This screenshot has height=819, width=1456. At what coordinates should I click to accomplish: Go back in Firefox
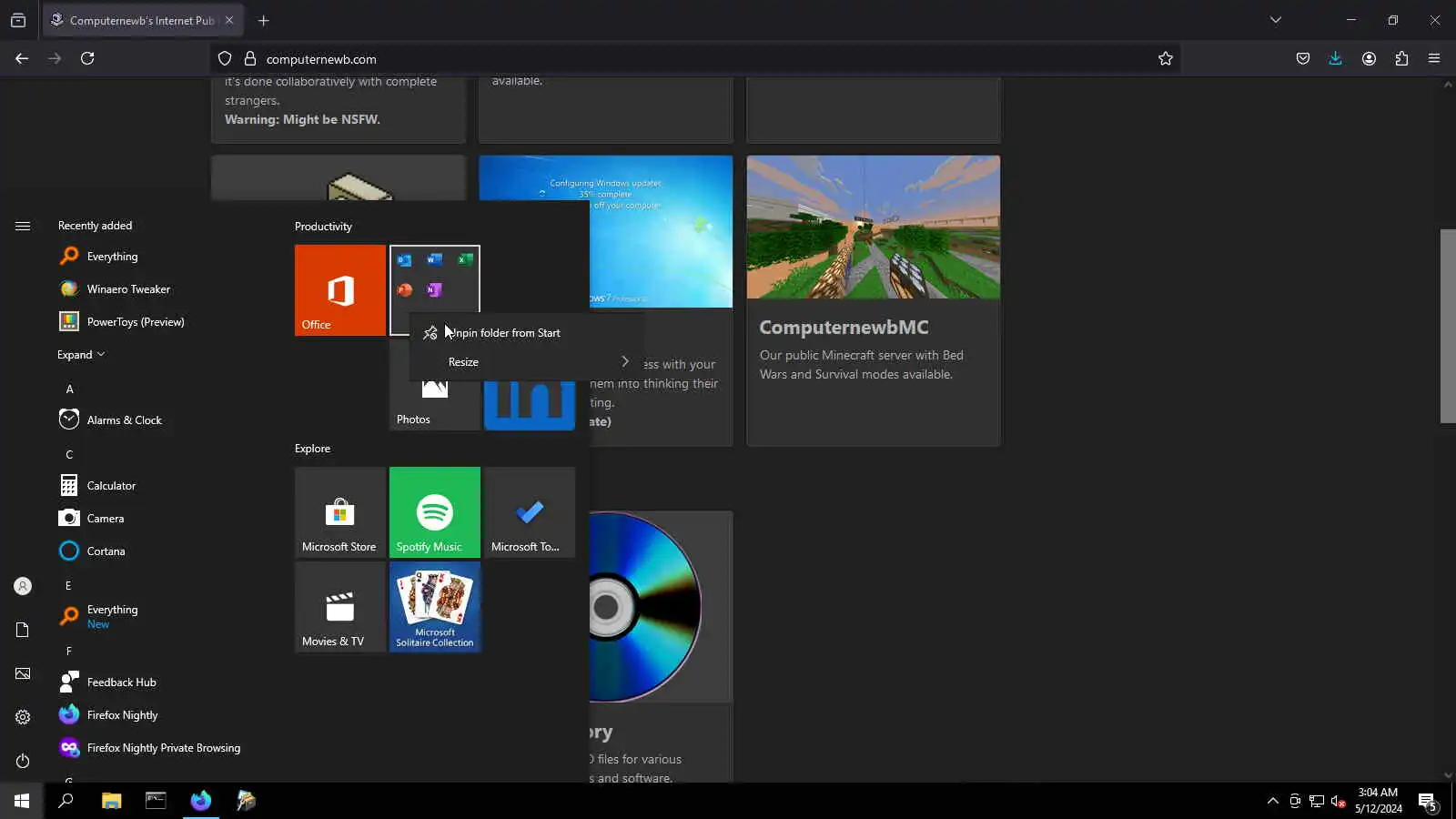(x=22, y=58)
